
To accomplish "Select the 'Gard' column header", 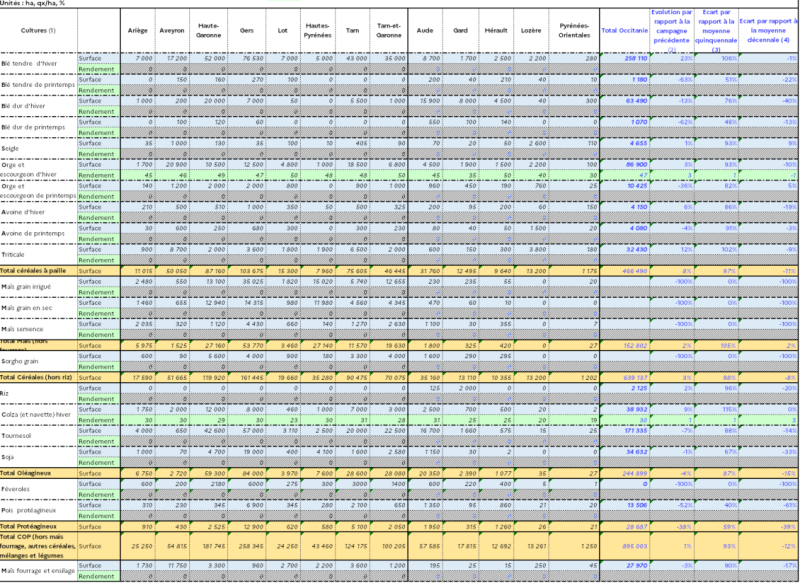I will [x=461, y=31].
